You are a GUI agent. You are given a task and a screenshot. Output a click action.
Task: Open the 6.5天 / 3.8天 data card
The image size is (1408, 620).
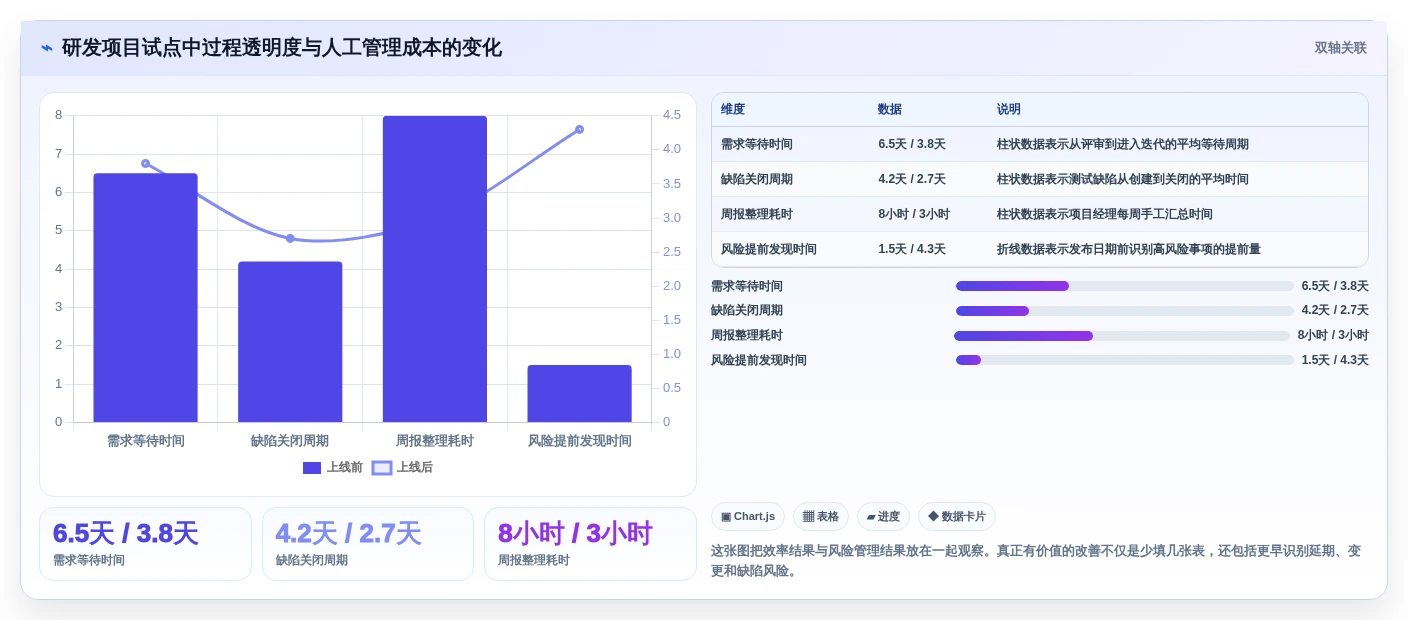(145, 544)
